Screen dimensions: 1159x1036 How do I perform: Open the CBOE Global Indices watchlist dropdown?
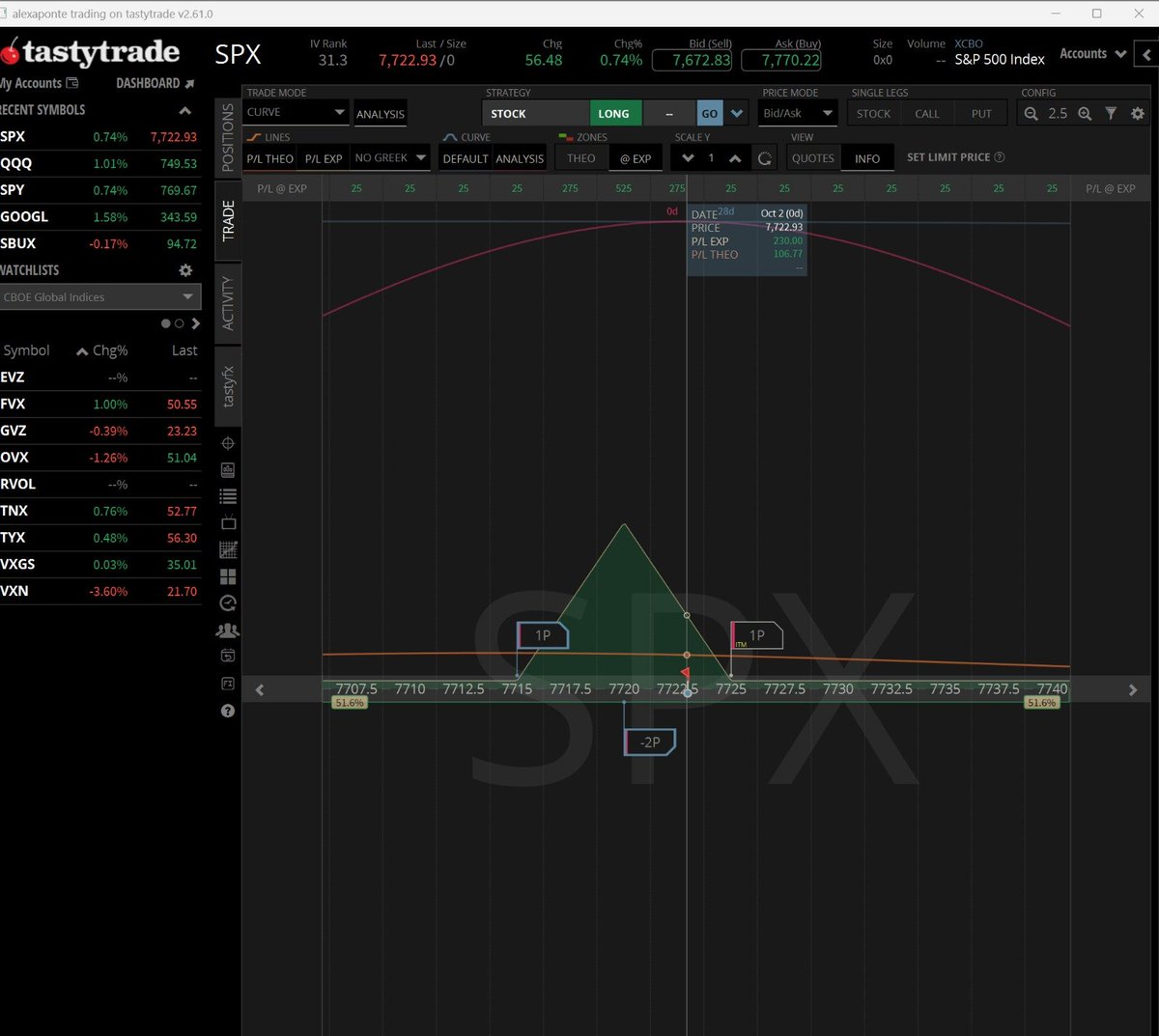99,297
